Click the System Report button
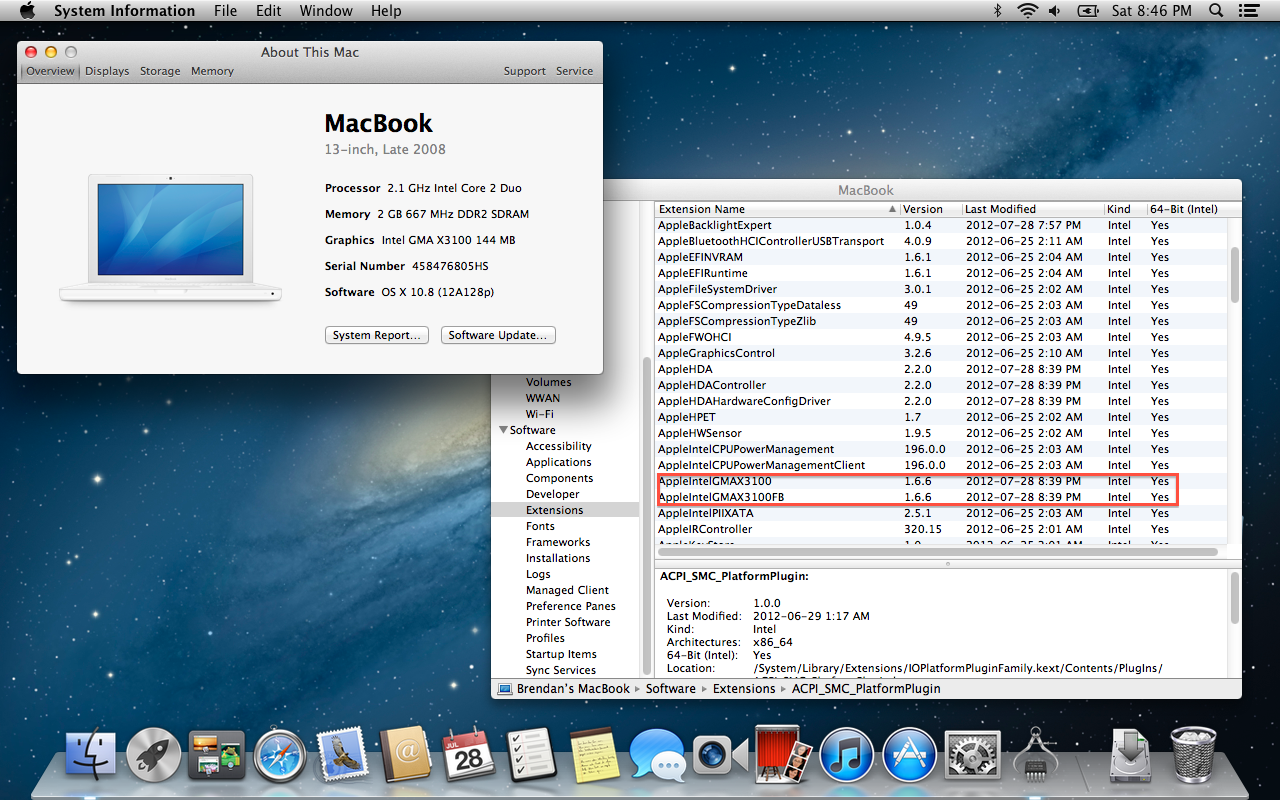1280x800 pixels. coord(377,335)
